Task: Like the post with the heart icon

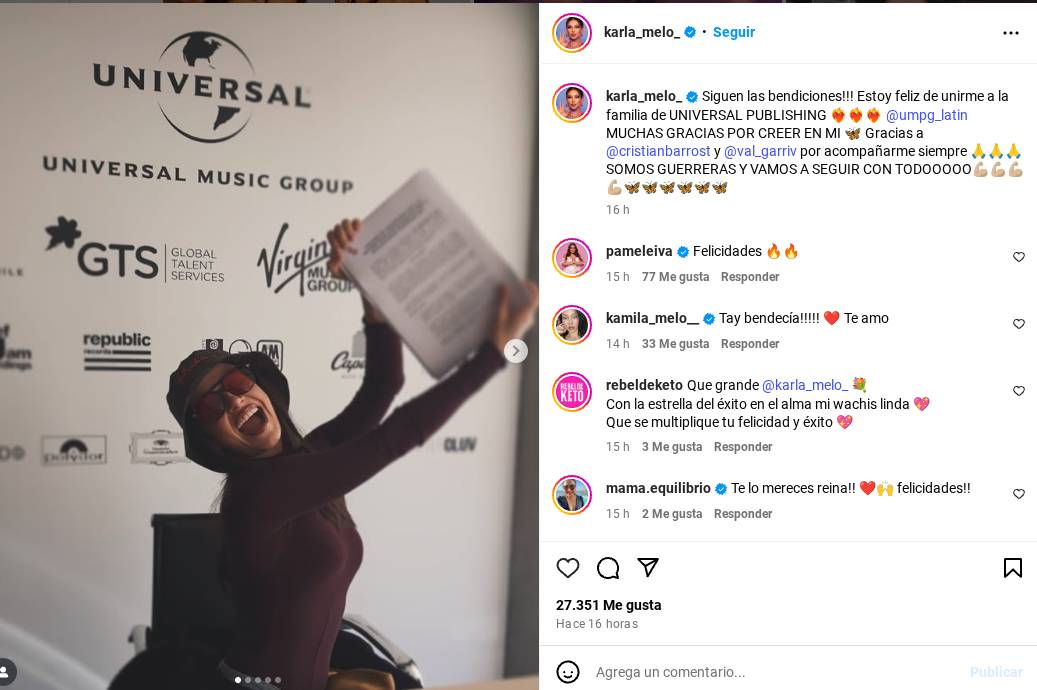Action: click(x=567, y=568)
